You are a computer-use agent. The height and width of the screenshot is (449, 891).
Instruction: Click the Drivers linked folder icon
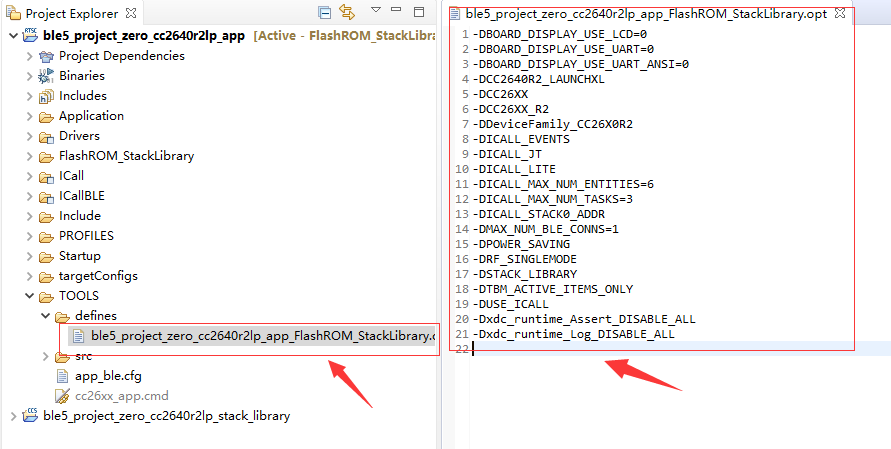coord(46,137)
